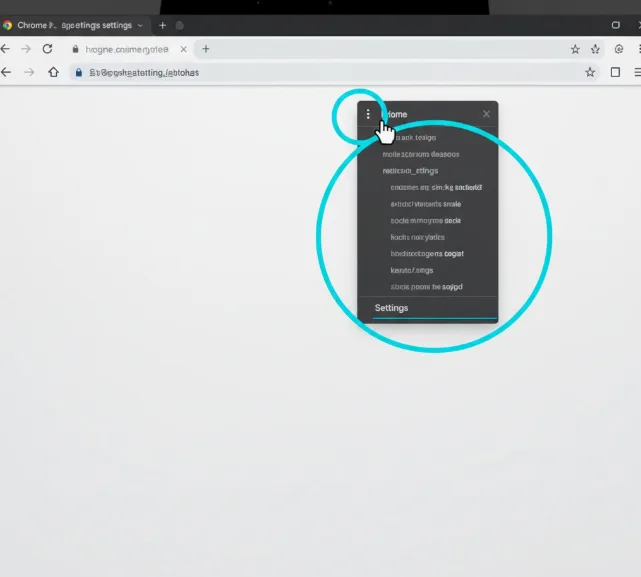Click the plus button right of the upper row X
The width and height of the screenshot is (641, 577).
(206, 49)
